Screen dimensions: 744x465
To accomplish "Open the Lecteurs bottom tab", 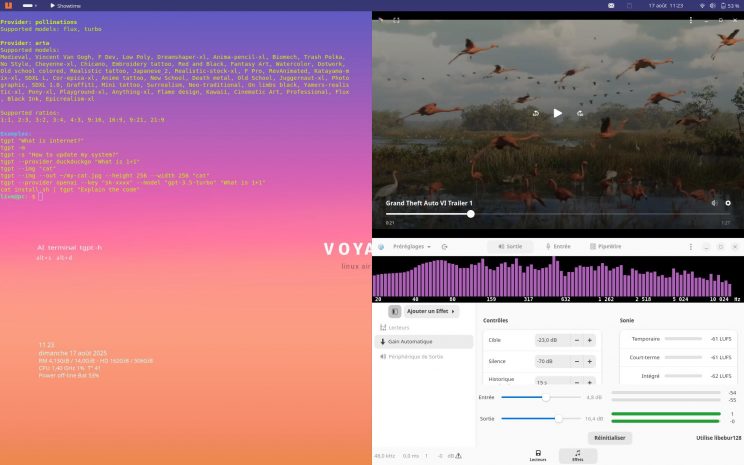I will coord(538,456).
